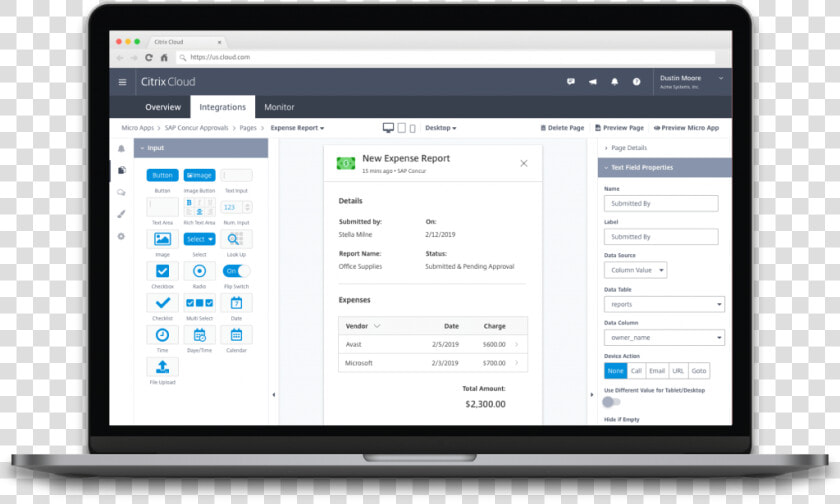The image size is (840, 504).
Task: Open the hamburger menu in Citrix Cloud header
Action: click(x=122, y=82)
